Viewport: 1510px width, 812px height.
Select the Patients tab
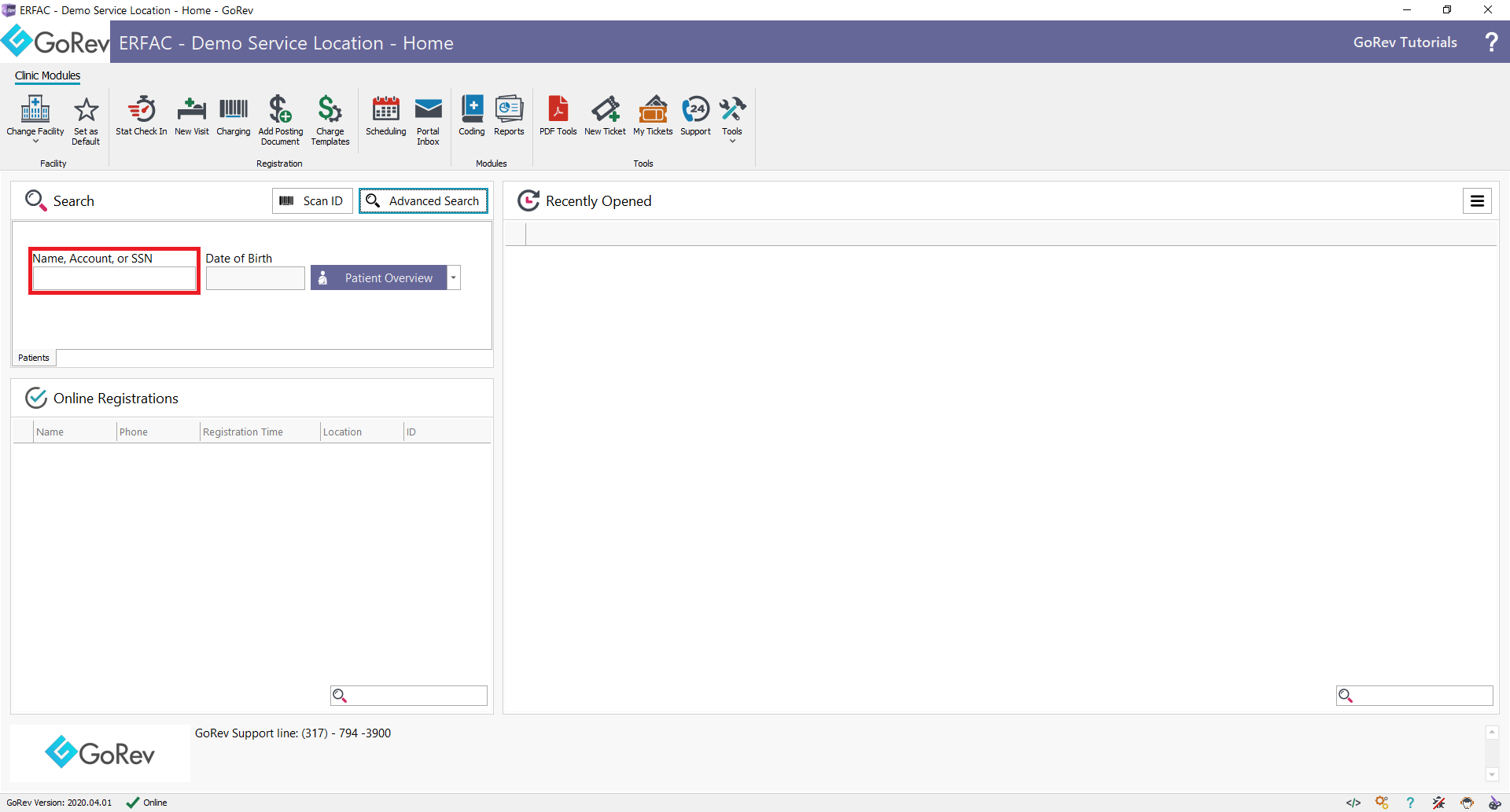coord(34,358)
